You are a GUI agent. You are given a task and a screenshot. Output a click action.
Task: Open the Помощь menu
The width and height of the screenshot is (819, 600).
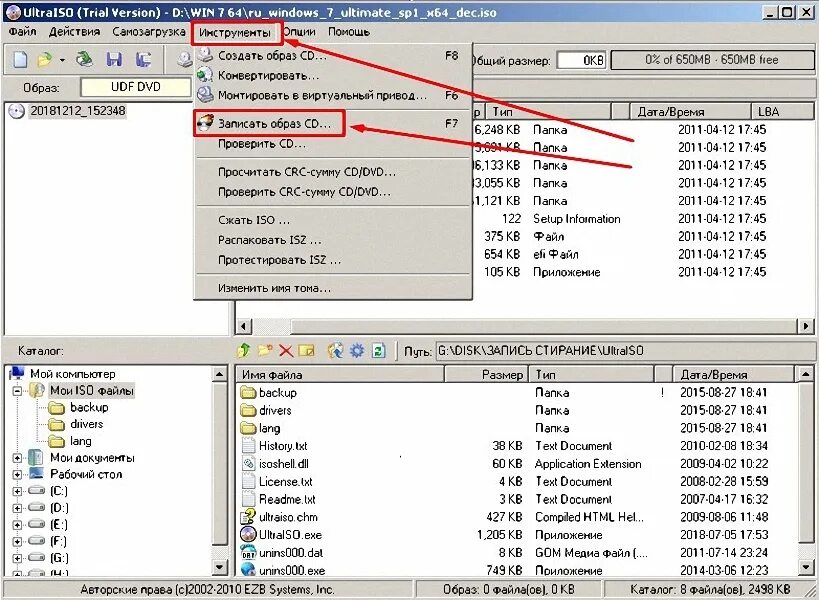(349, 32)
